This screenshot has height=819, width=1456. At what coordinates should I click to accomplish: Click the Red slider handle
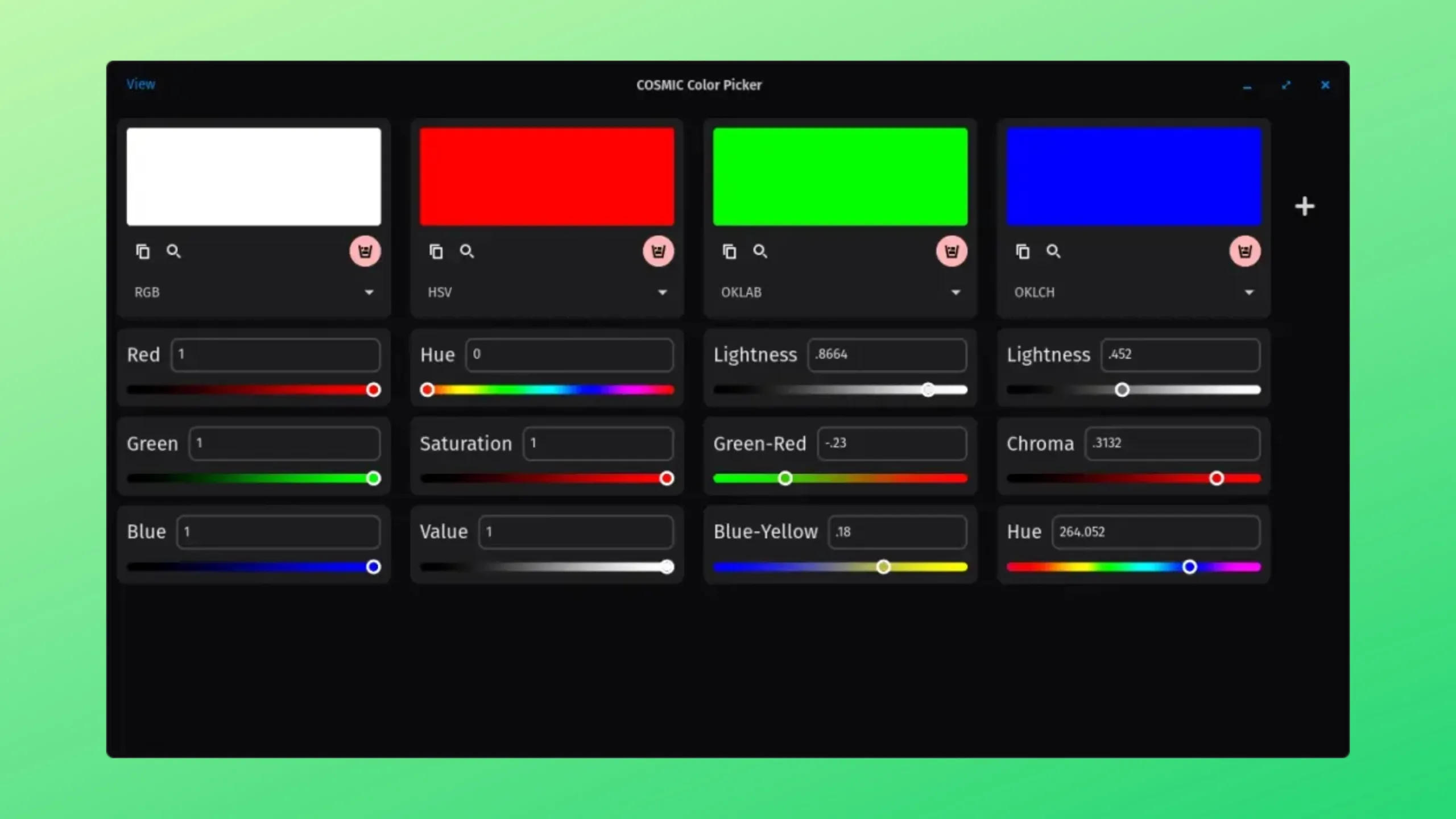pyautogui.click(x=374, y=390)
